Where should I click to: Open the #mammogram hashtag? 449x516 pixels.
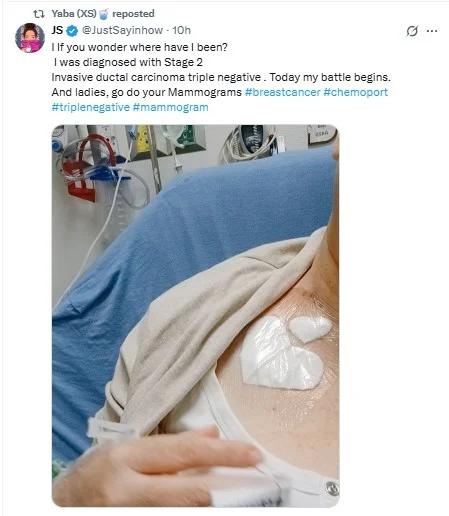coord(170,107)
